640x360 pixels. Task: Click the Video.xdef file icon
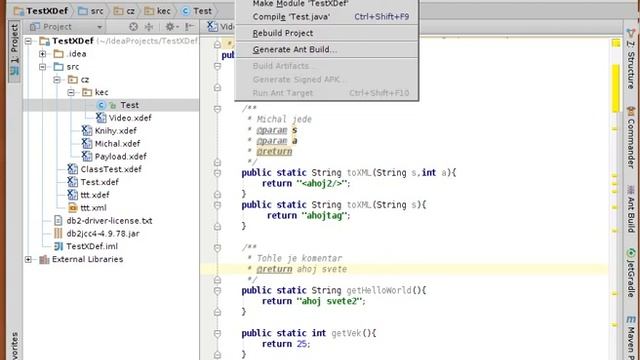[101, 118]
